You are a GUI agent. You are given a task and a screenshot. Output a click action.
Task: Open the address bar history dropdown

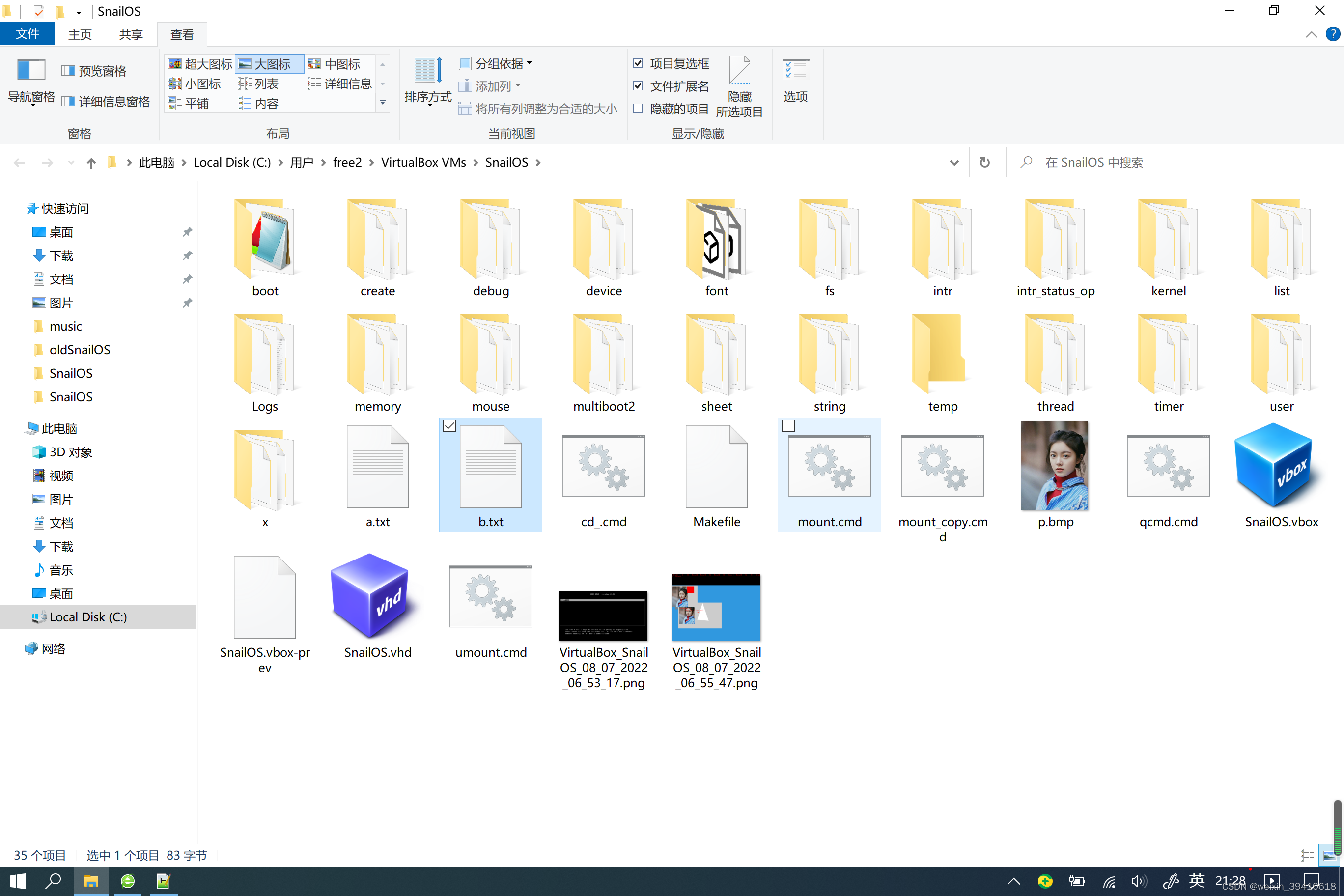coord(953,162)
